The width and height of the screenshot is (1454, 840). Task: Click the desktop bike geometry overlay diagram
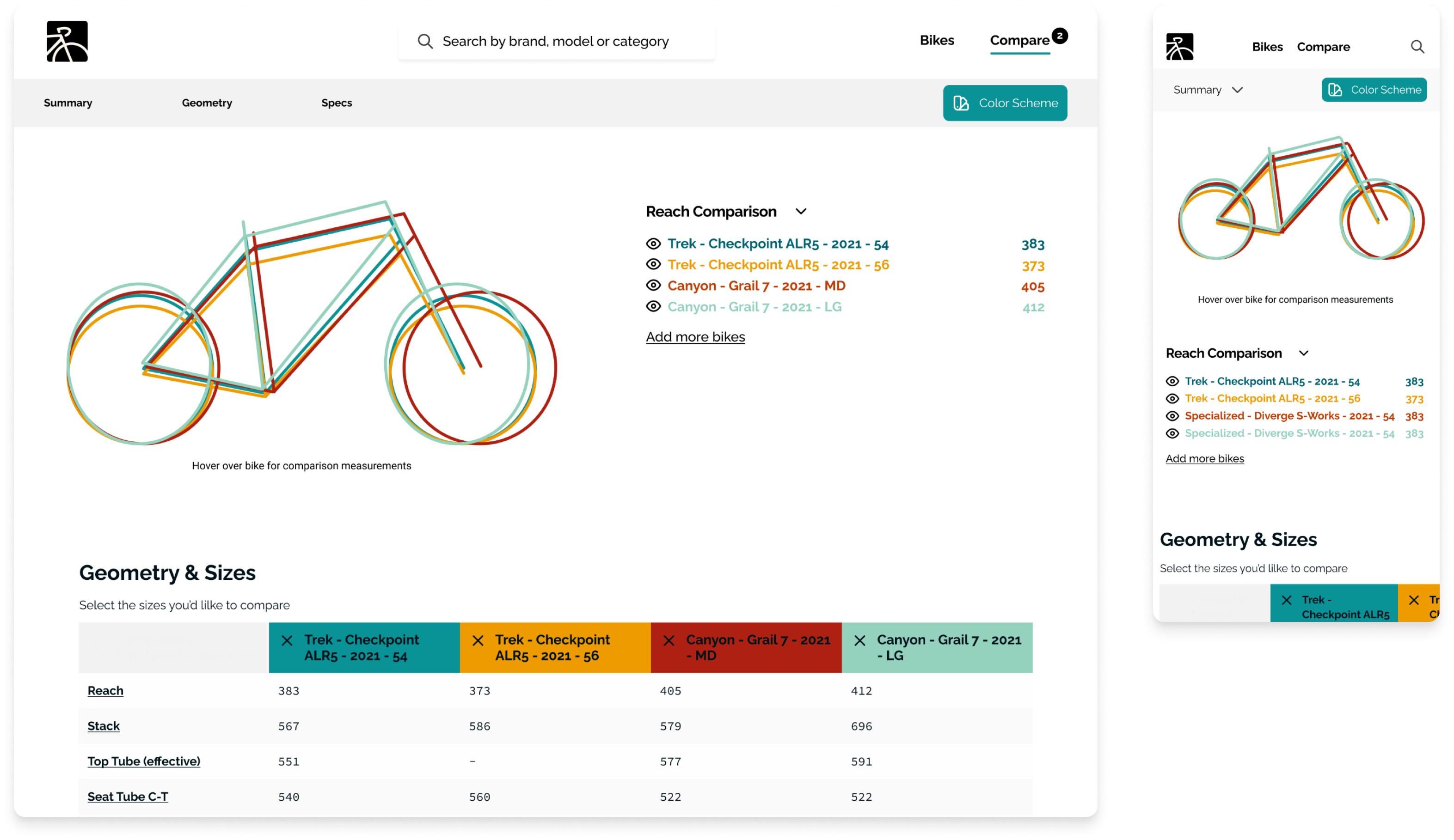312,323
